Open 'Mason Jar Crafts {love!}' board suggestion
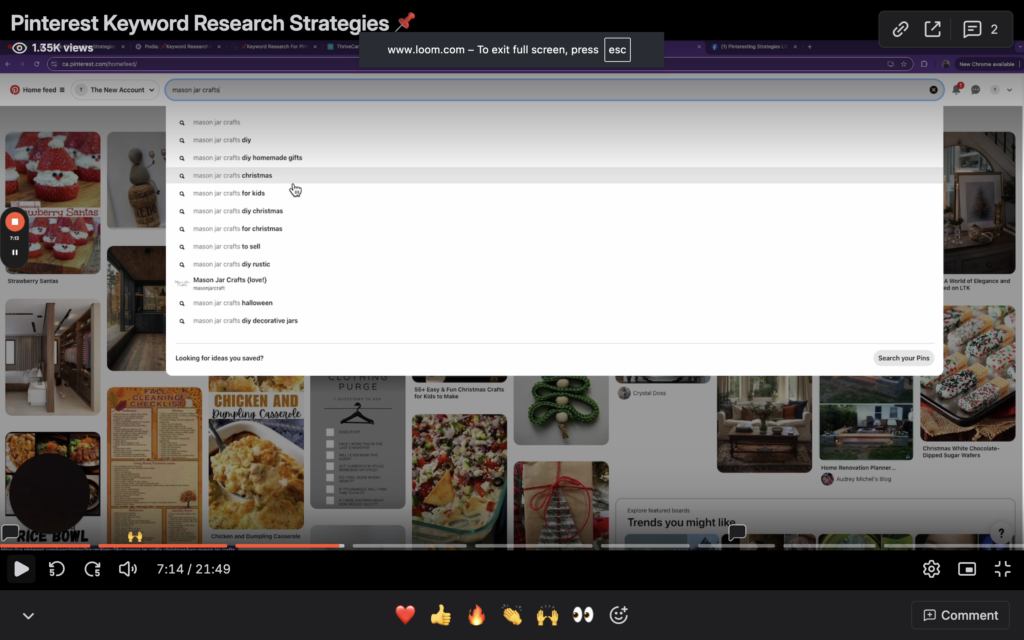Screen dimensions: 1024x640 554,283
